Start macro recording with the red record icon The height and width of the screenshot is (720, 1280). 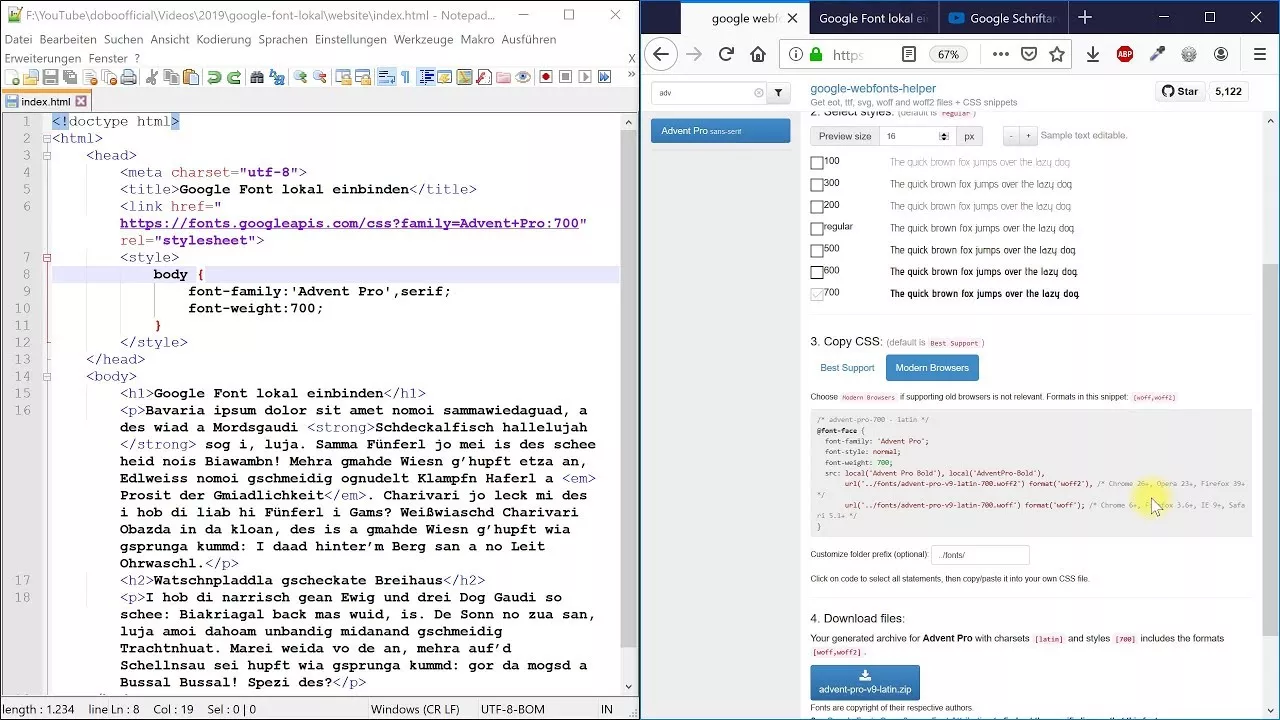tap(544, 77)
